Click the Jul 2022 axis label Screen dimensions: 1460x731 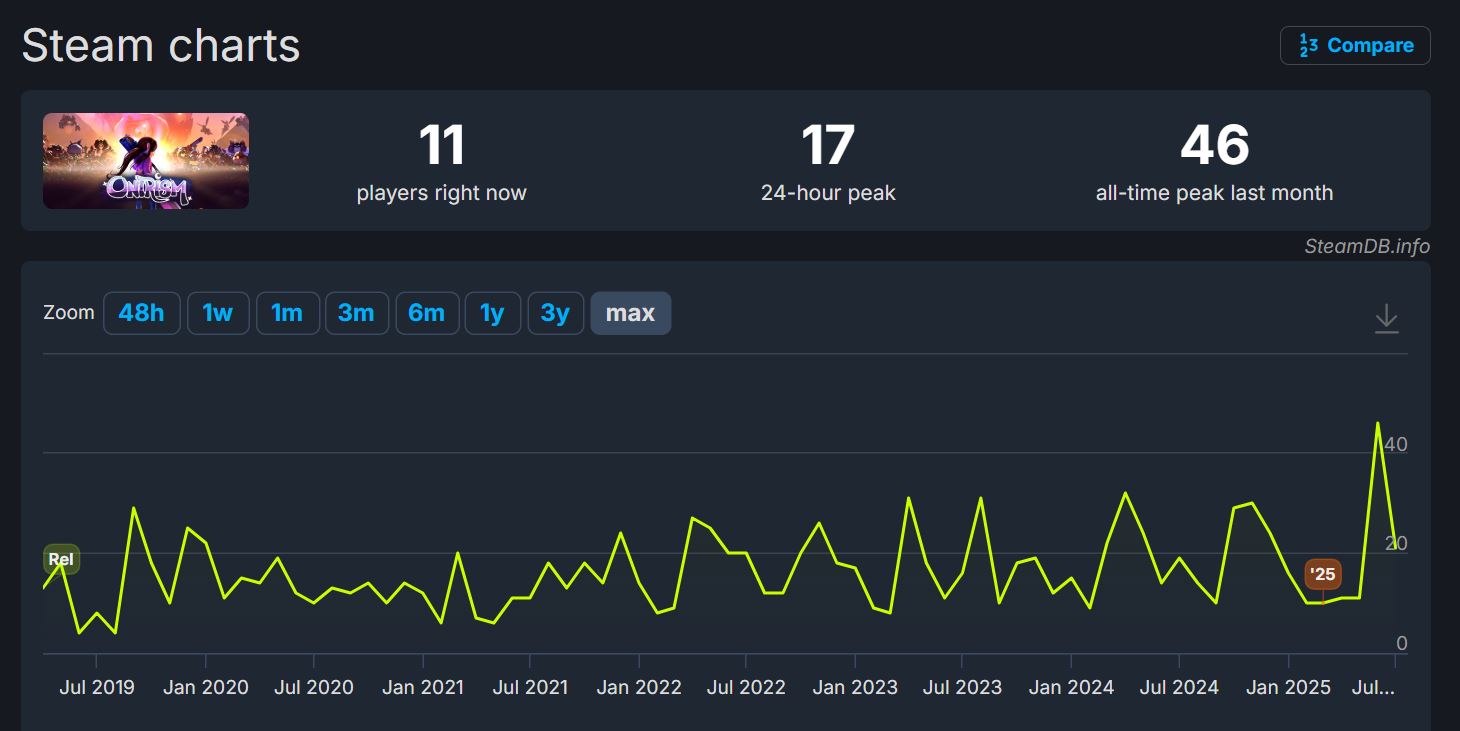(746, 687)
